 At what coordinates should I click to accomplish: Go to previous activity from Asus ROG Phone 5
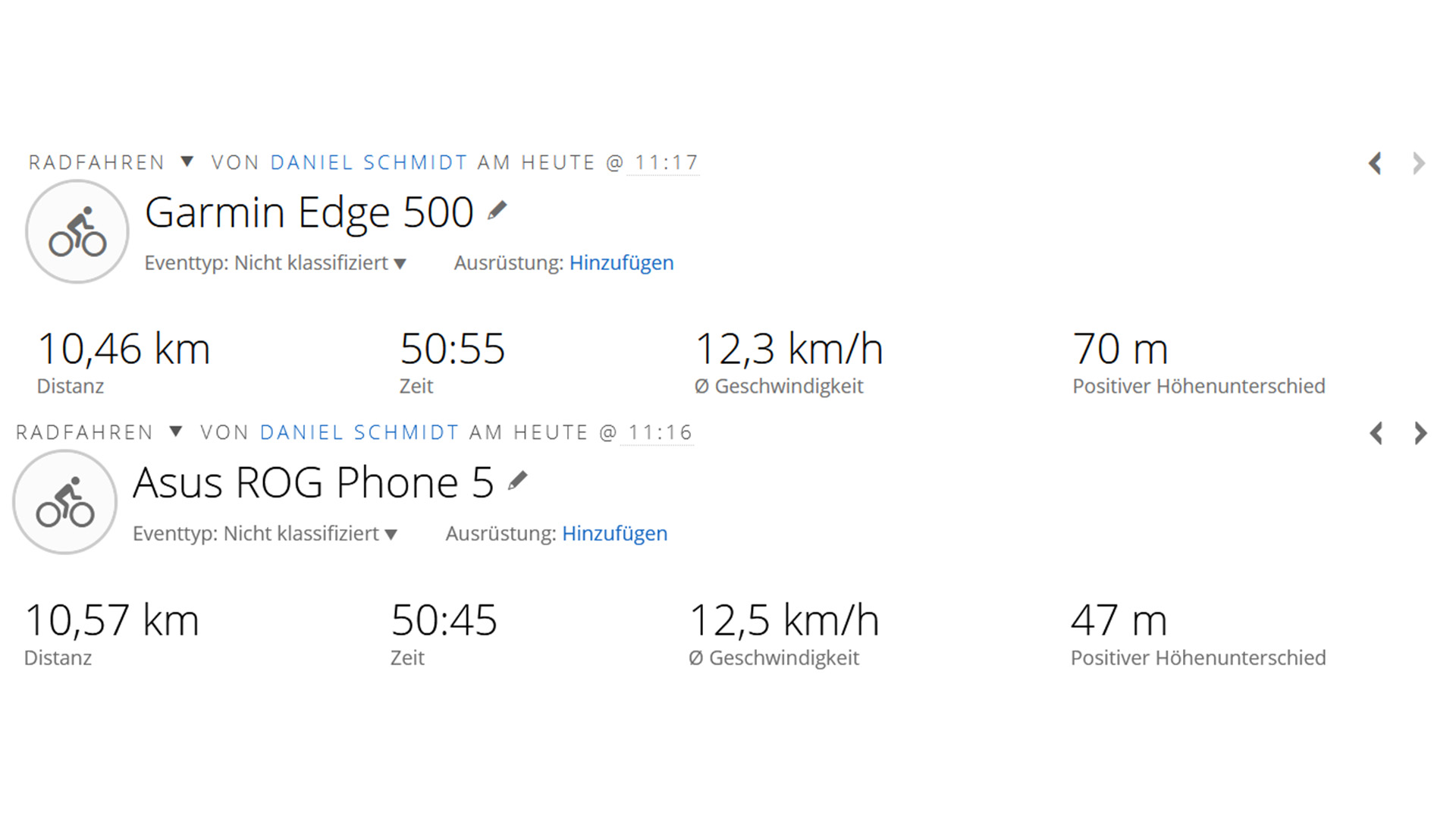[1376, 433]
